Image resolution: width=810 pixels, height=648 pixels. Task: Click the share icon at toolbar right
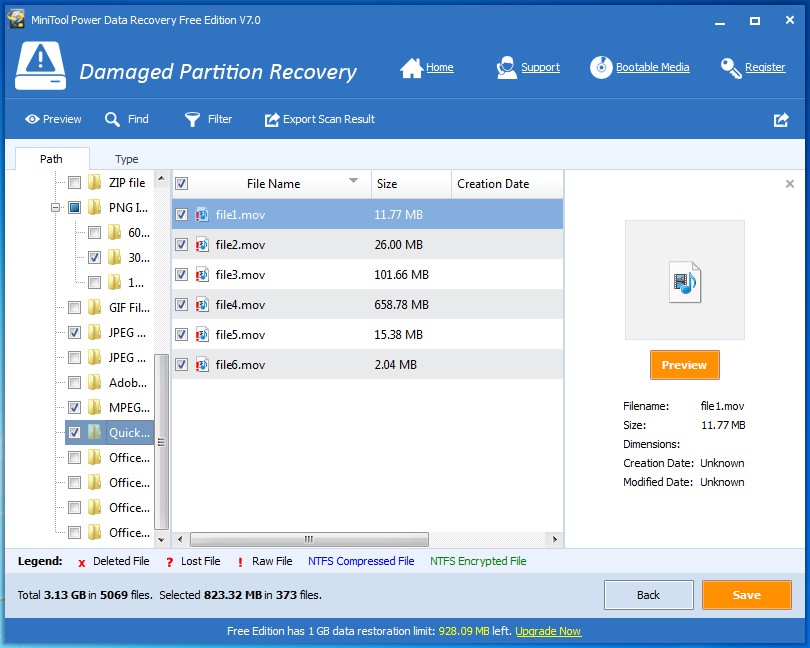point(781,120)
